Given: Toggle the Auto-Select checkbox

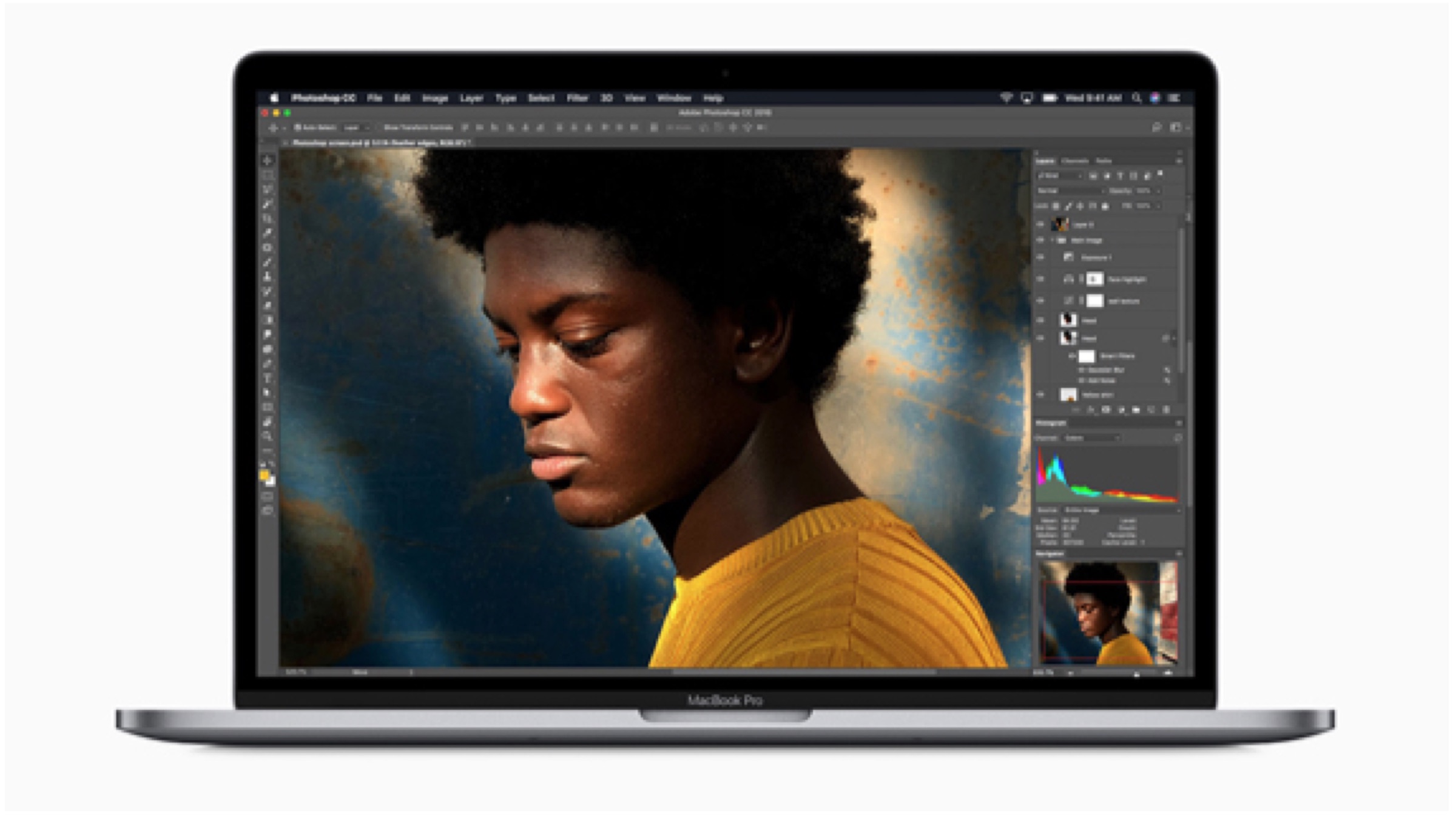Looking at the screenshot, I should pyautogui.click(x=298, y=127).
